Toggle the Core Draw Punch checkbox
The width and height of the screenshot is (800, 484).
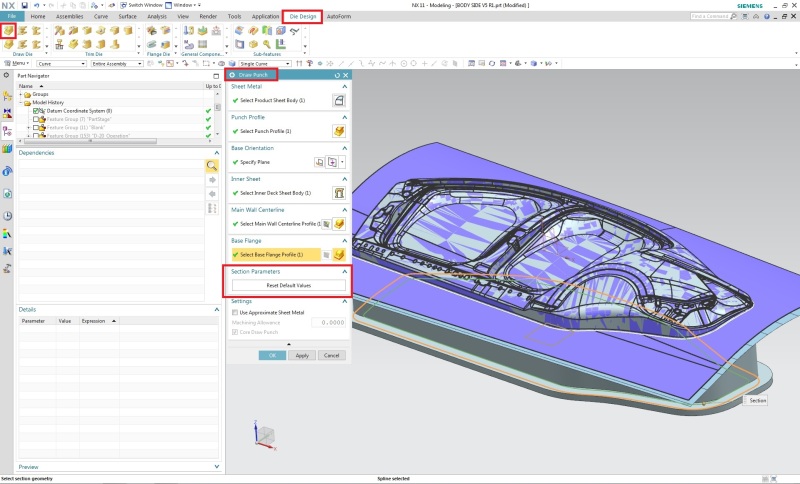coord(235,332)
